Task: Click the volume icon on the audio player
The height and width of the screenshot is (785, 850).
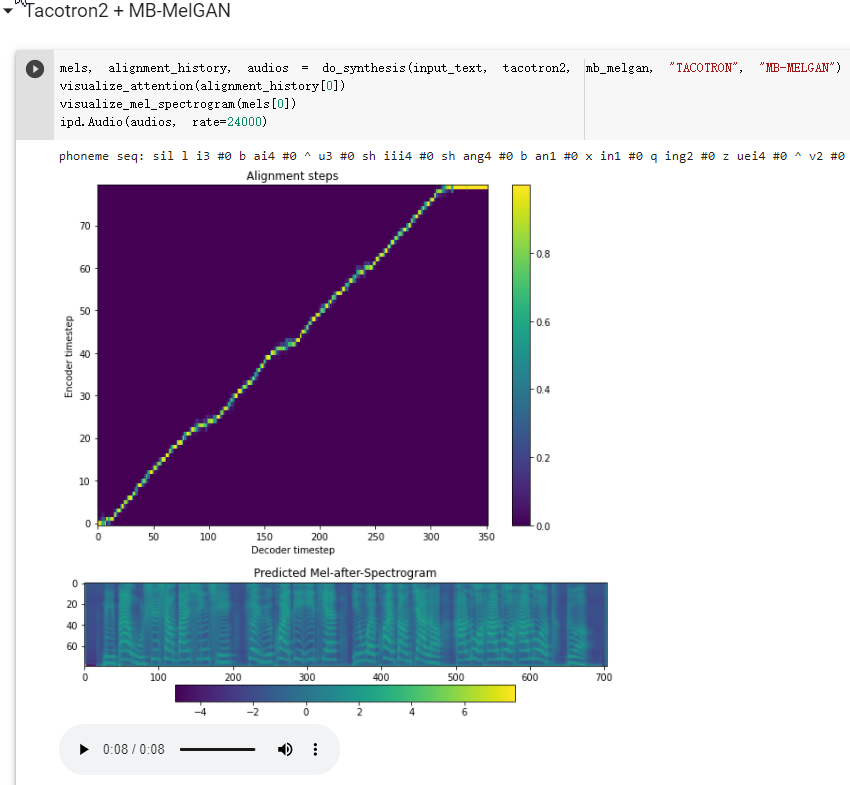Action: 284,749
